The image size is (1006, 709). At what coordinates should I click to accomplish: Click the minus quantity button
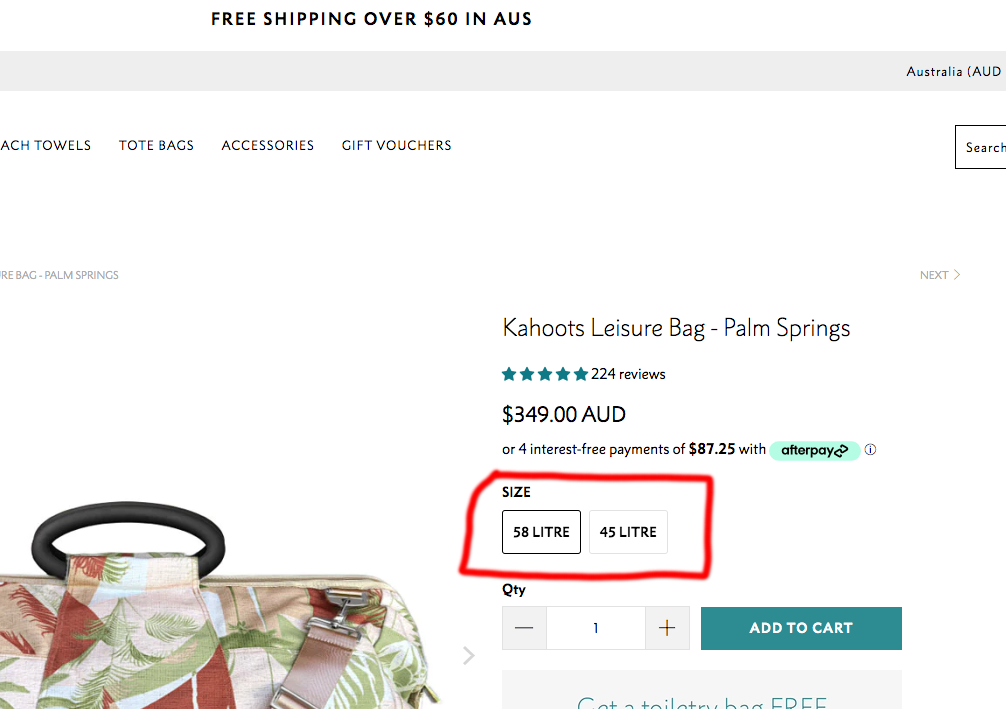click(524, 628)
